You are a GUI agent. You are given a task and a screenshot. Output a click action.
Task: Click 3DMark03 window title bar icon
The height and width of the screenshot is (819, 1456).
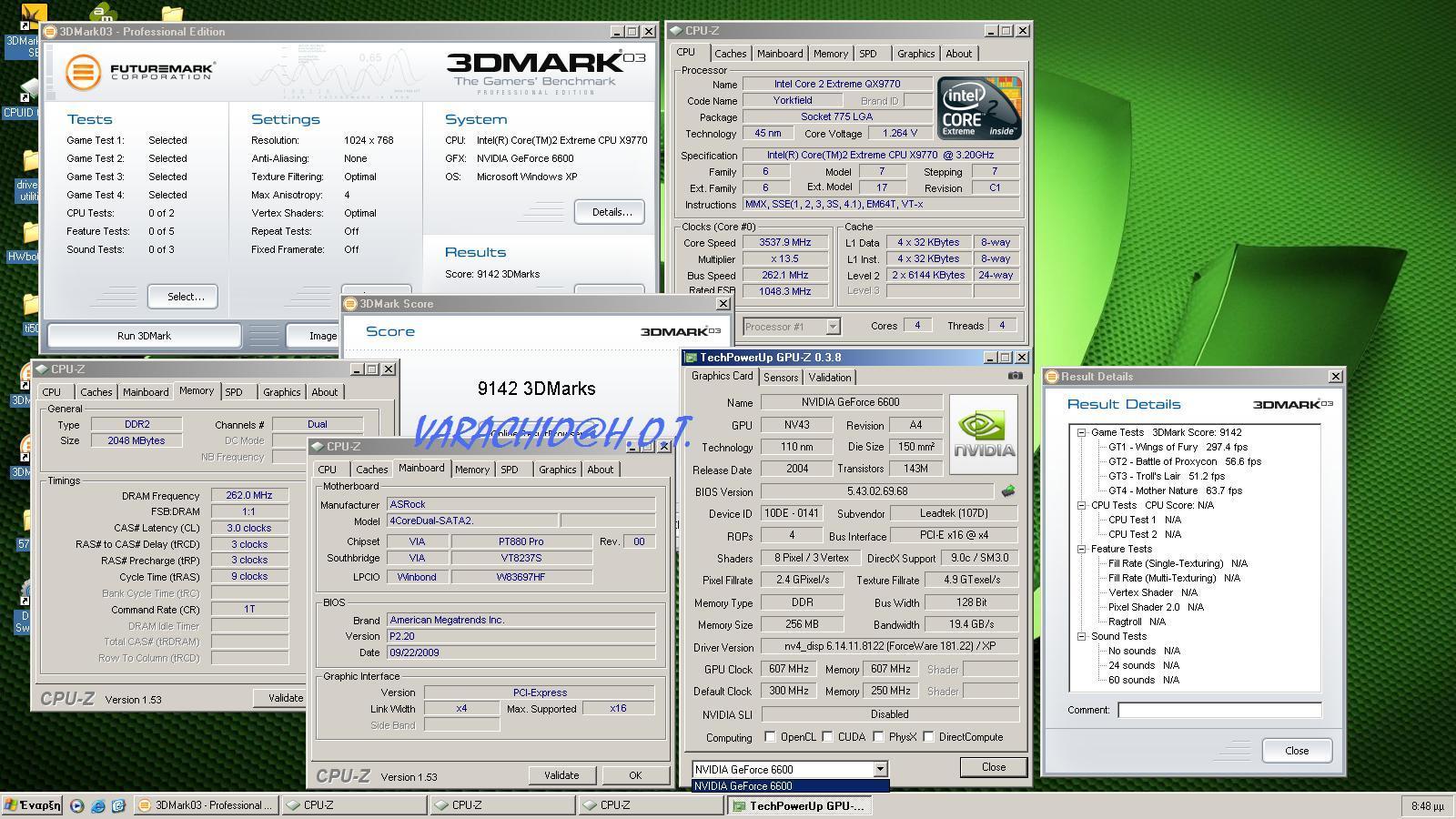pos(52,32)
